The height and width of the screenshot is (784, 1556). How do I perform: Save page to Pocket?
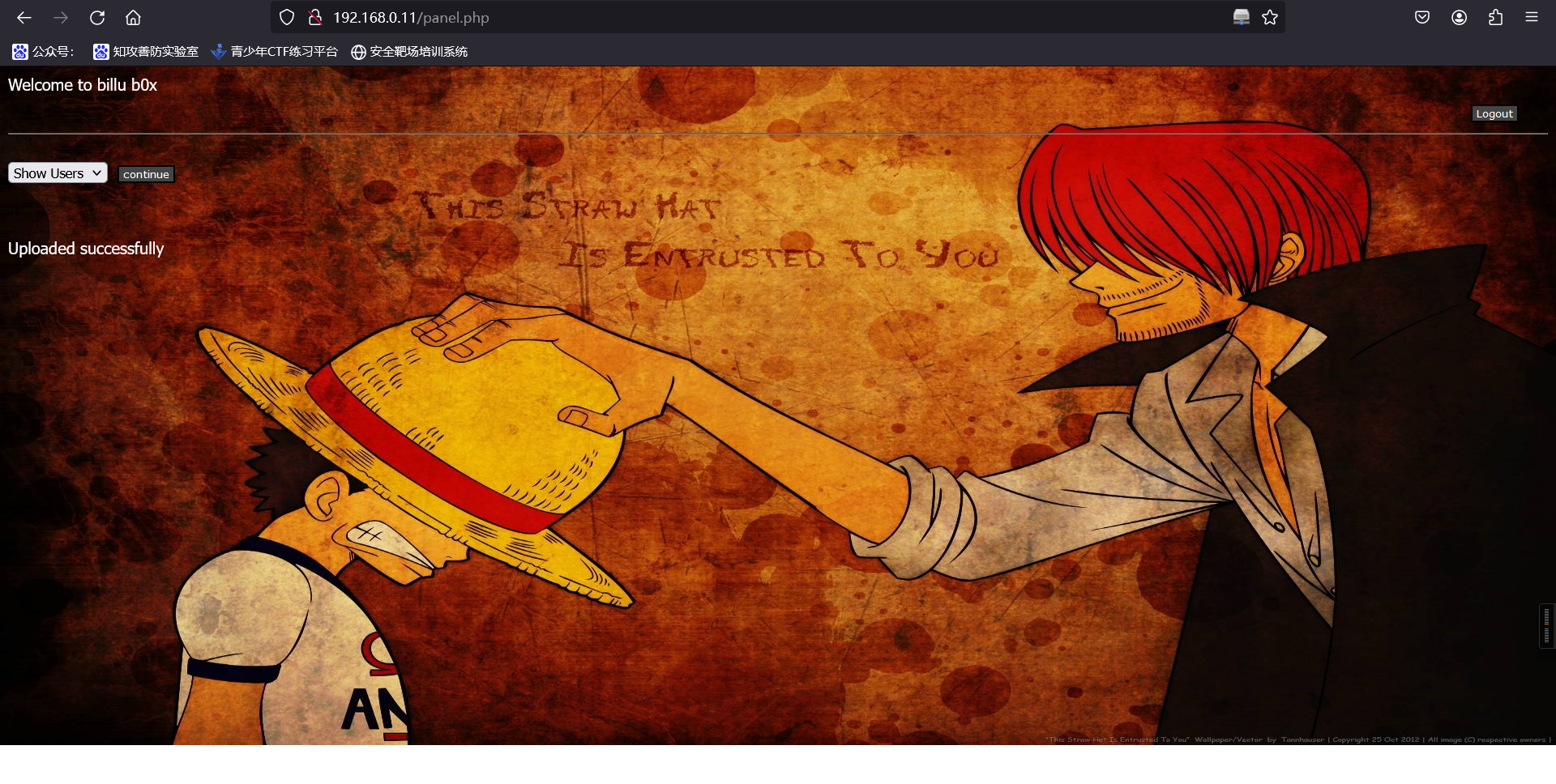pyautogui.click(x=1422, y=17)
